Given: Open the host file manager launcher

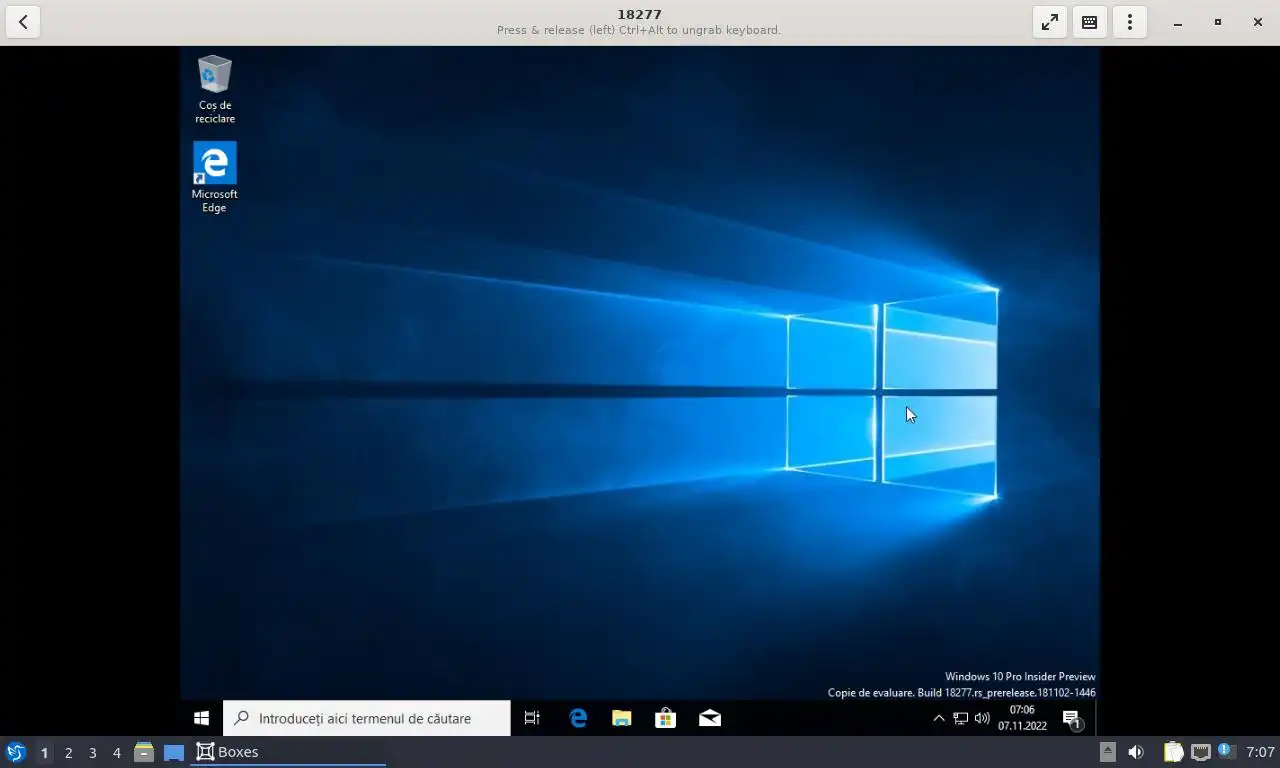Looking at the screenshot, I should pos(144,752).
